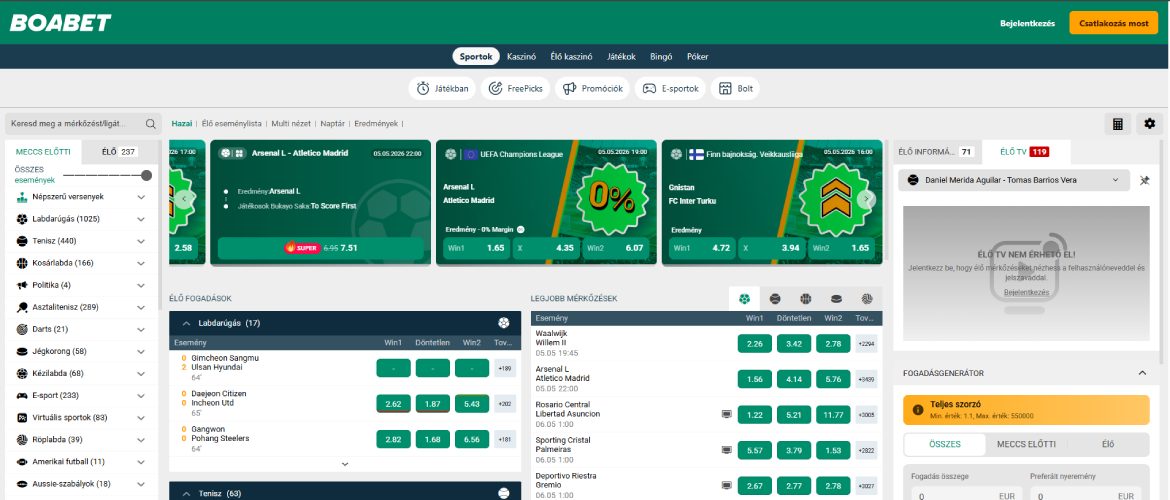Select the basketball icon in Legjobb mérkőzések

pos(805,299)
